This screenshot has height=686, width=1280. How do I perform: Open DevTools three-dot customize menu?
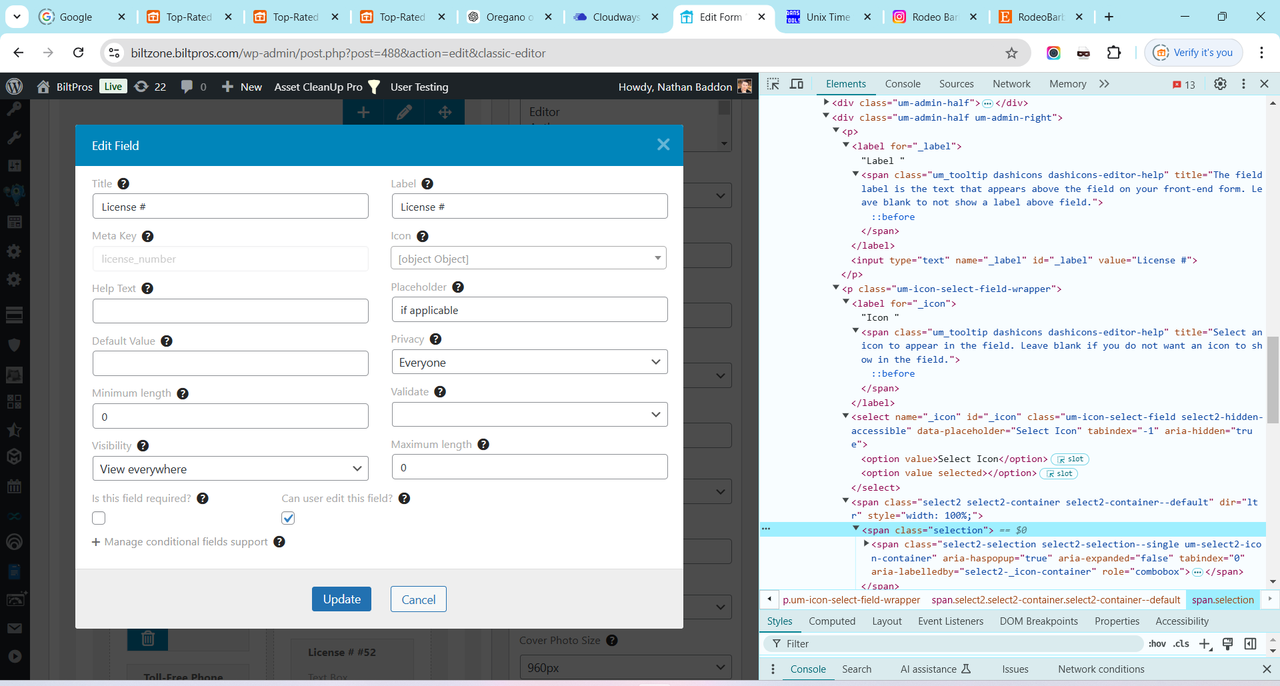[1243, 84]
